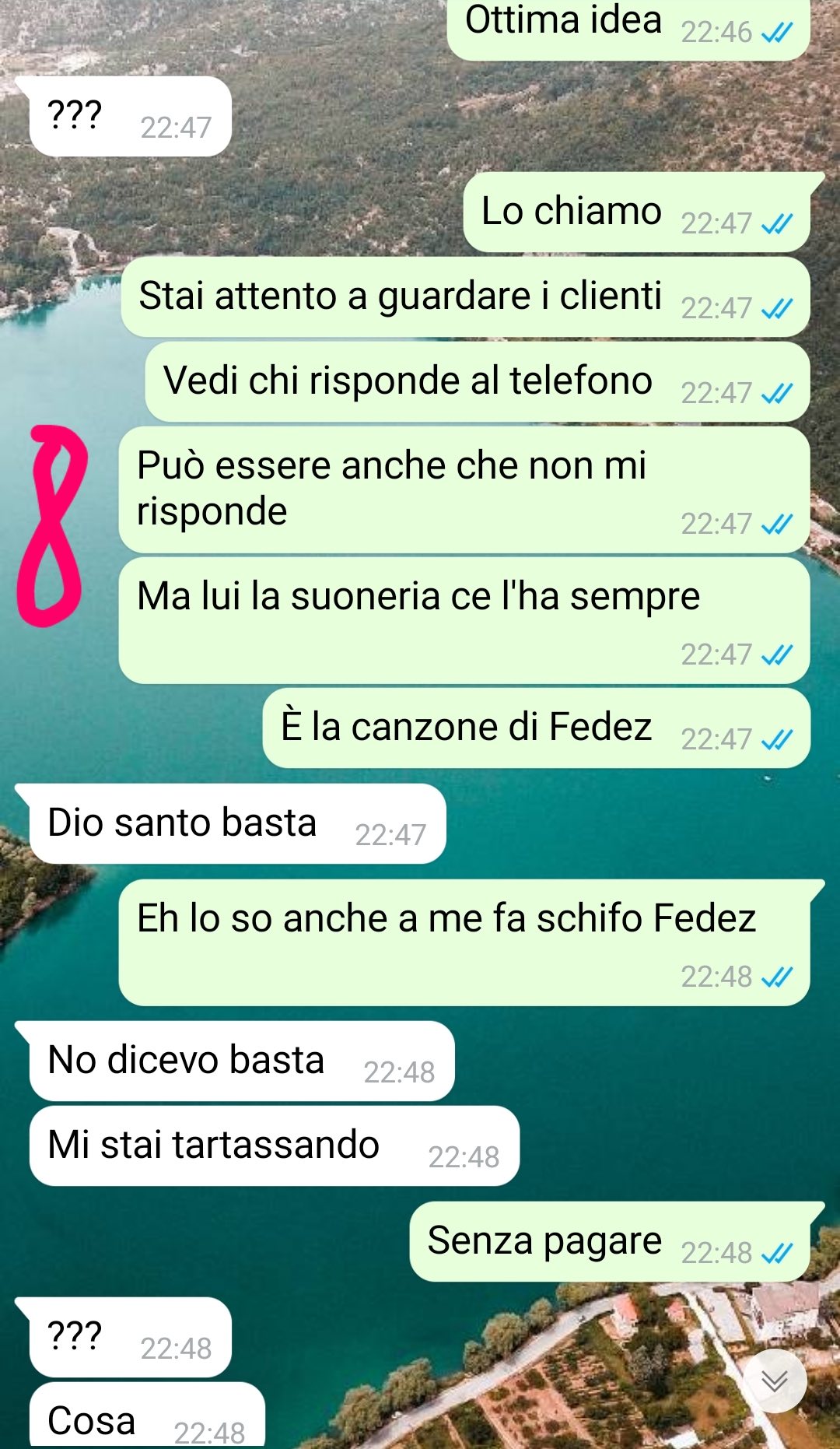Tap read ticks on 'È la canzone di Fedez'
Screen dimensions: 840x1449
pyautogui.click(x=777, y=740)
